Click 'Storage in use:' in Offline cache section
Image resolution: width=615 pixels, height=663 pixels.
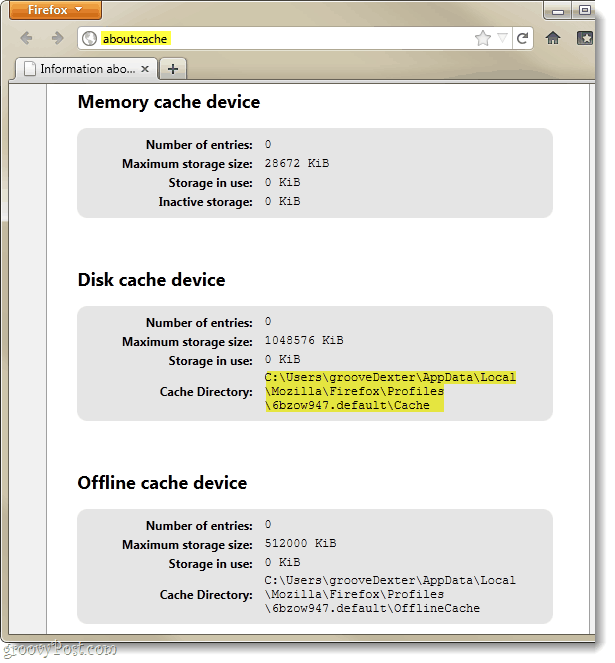[x=211, y=564]
